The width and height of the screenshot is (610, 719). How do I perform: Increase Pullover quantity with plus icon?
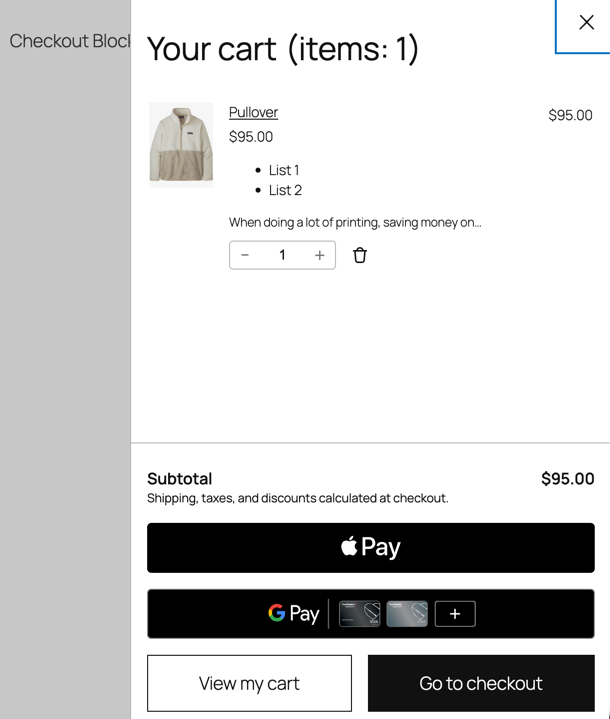(x=319, y=255)
